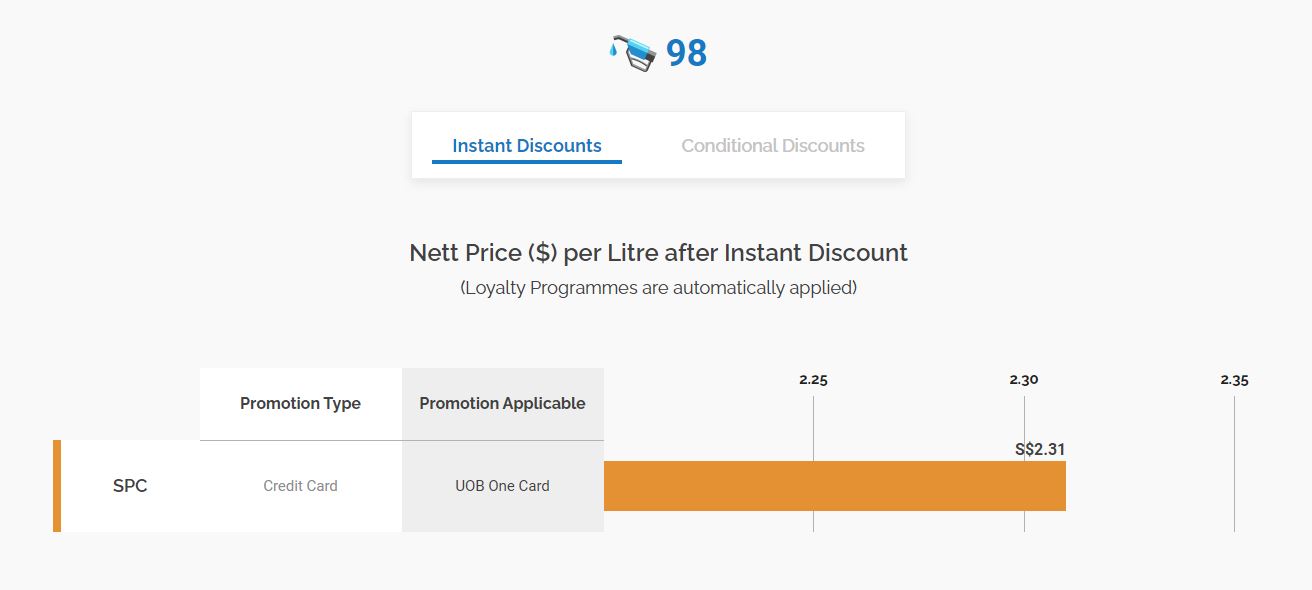Click the 2.25 axis label
Image resolution: width=1312 pixels, height=590 pixels.
[x=813, y=380]
